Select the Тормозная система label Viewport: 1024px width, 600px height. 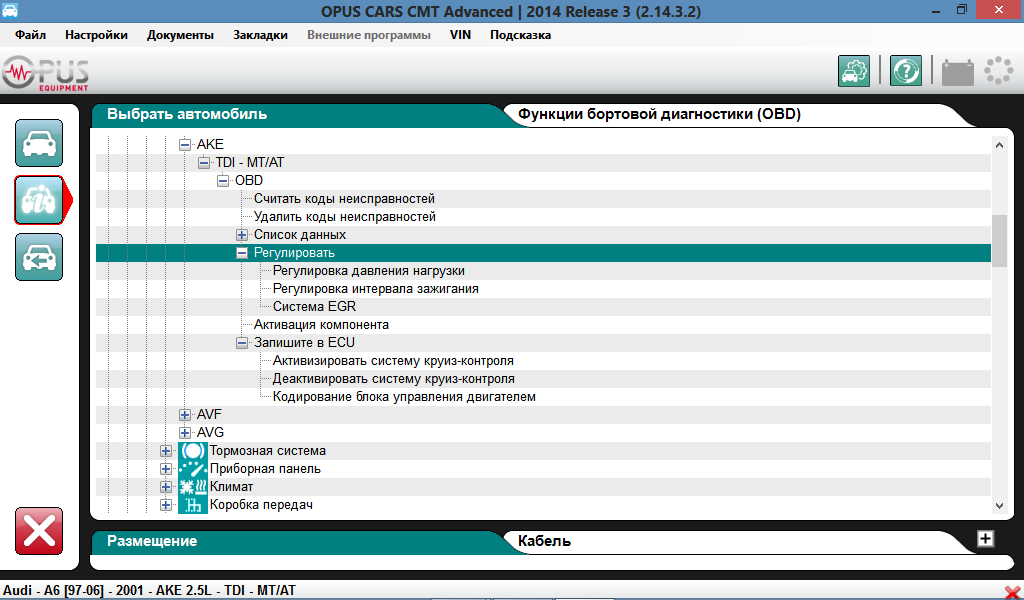point(268,450)
